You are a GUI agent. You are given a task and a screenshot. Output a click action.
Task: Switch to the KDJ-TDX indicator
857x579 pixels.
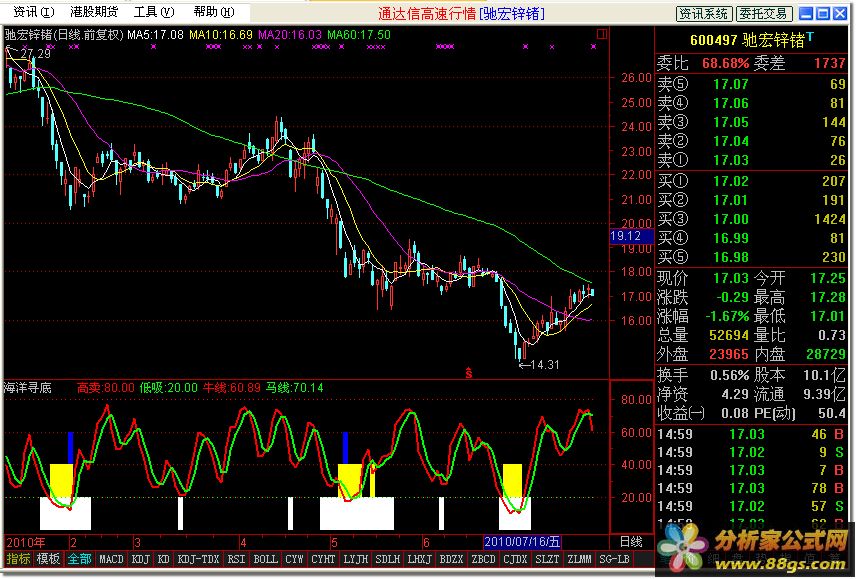coord(198,559)
